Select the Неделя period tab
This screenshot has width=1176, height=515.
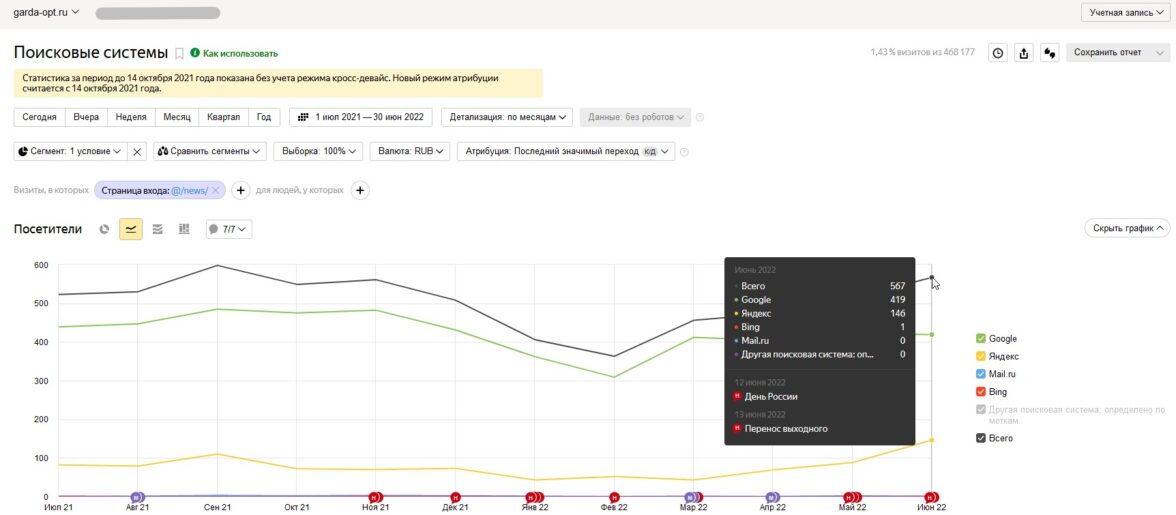point(131,117)
